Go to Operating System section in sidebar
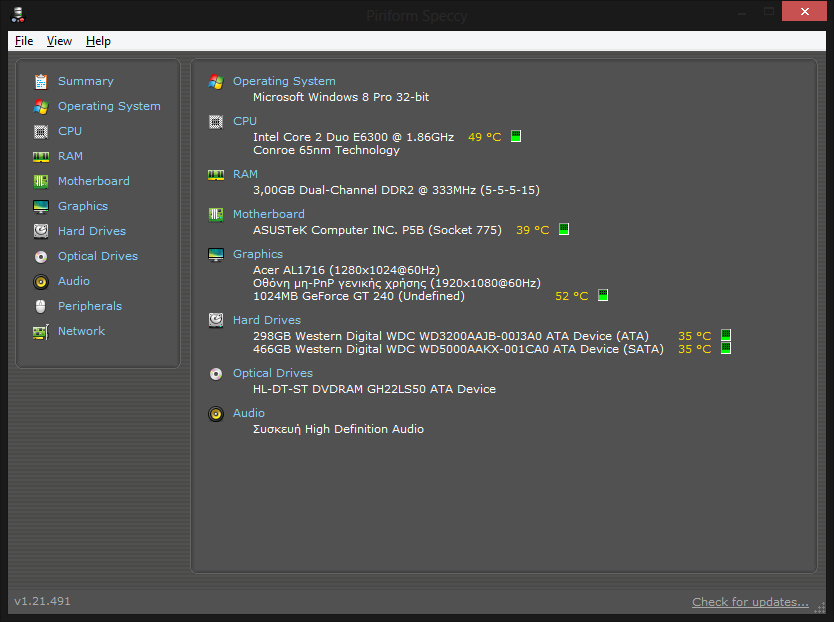Screen dimensions: 834x622 click(x=109, y=106)
